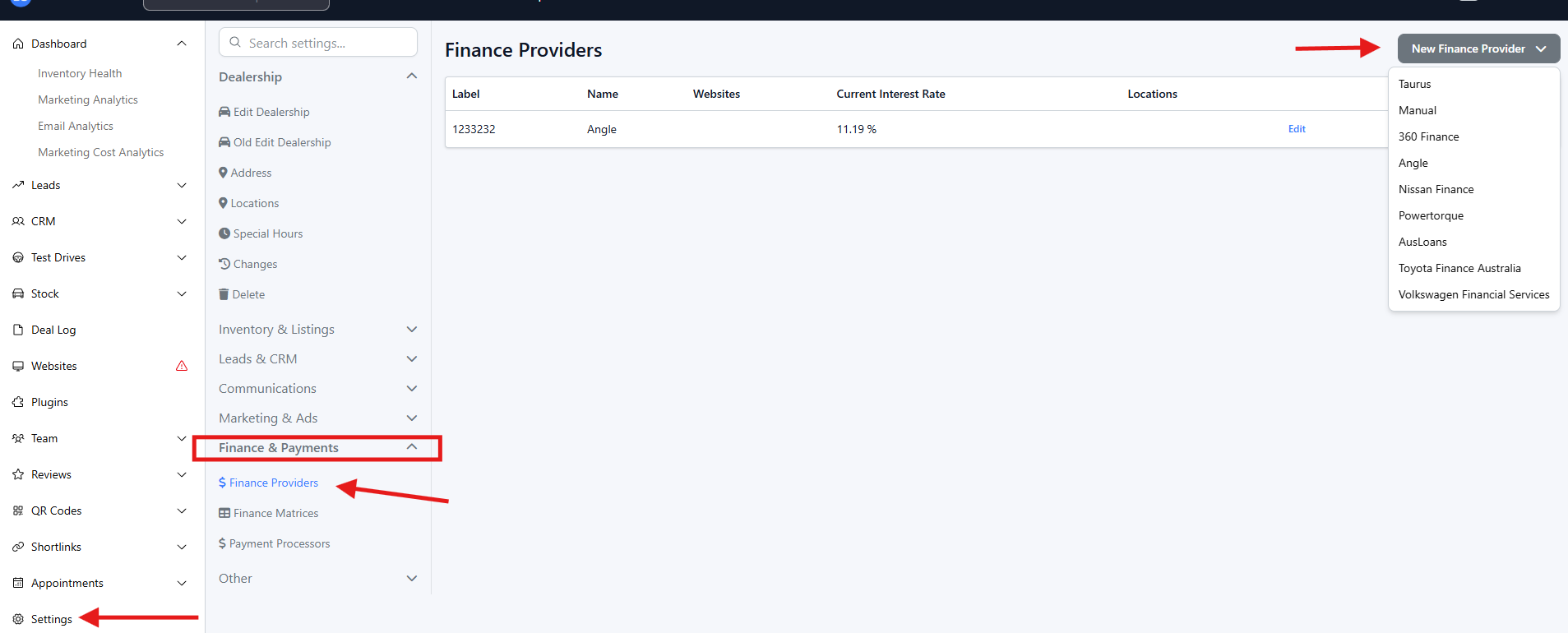Screen dimensions: 1568x633
Task: Open the New Finance Provider dropdown
Action: coord(1478,49)
